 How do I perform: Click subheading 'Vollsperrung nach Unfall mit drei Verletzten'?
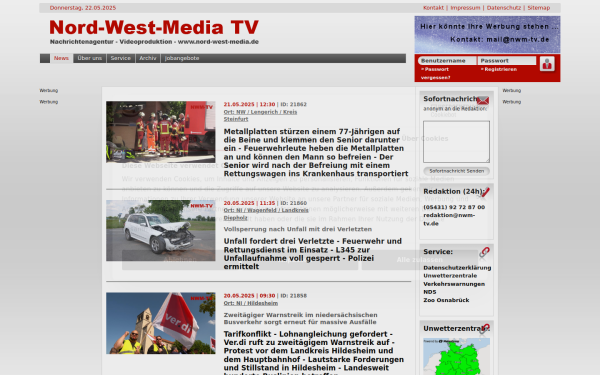point(298,229)
